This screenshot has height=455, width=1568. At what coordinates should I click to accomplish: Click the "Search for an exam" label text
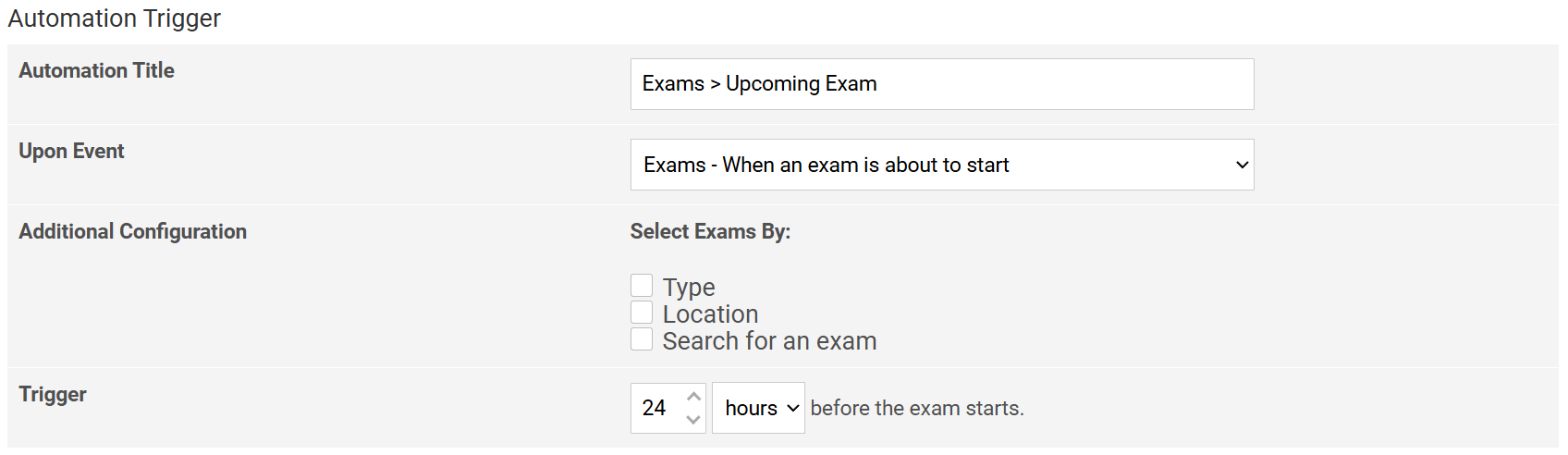(x=769, y=341)
